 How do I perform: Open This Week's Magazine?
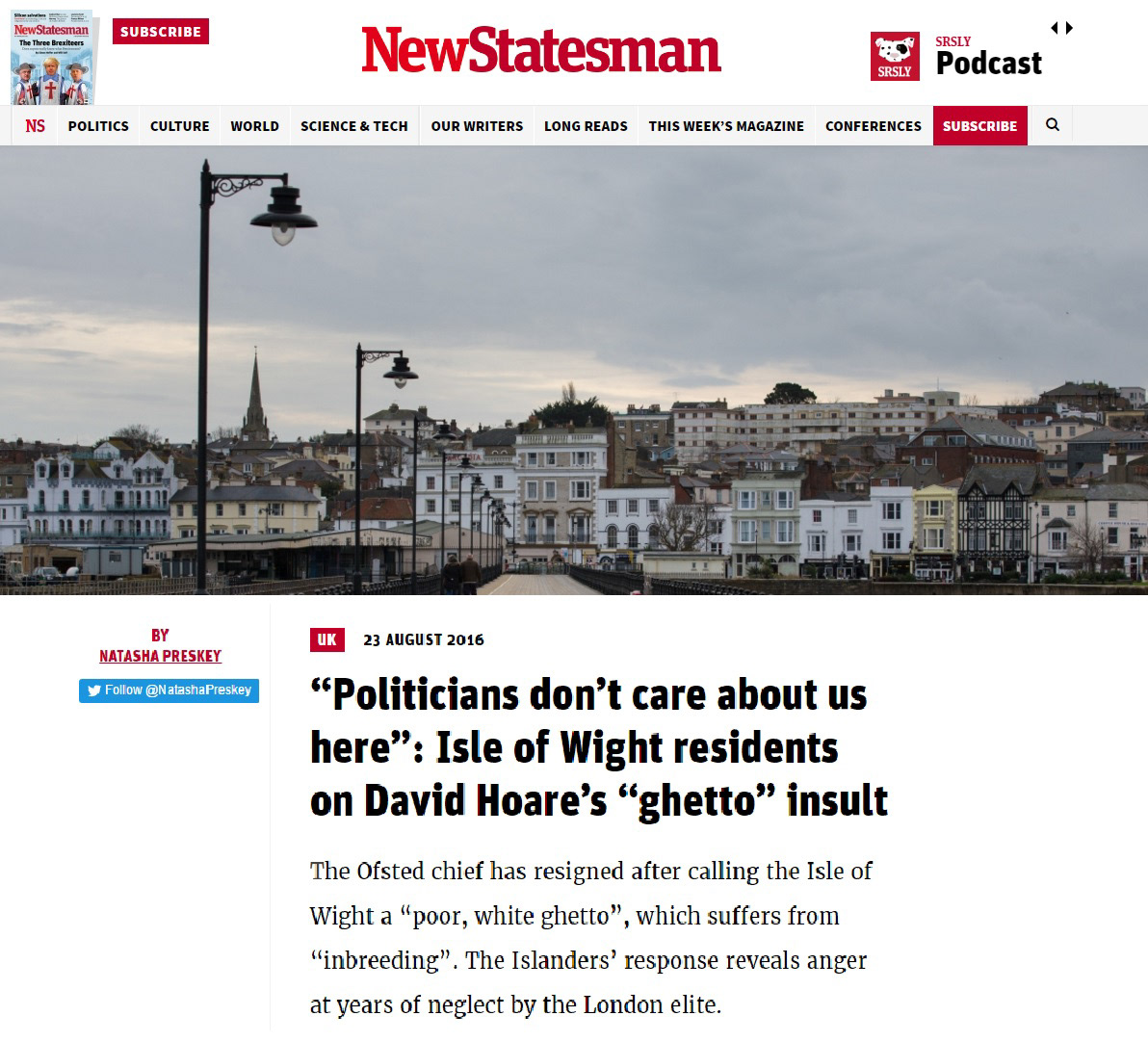[x=726, y=126]
